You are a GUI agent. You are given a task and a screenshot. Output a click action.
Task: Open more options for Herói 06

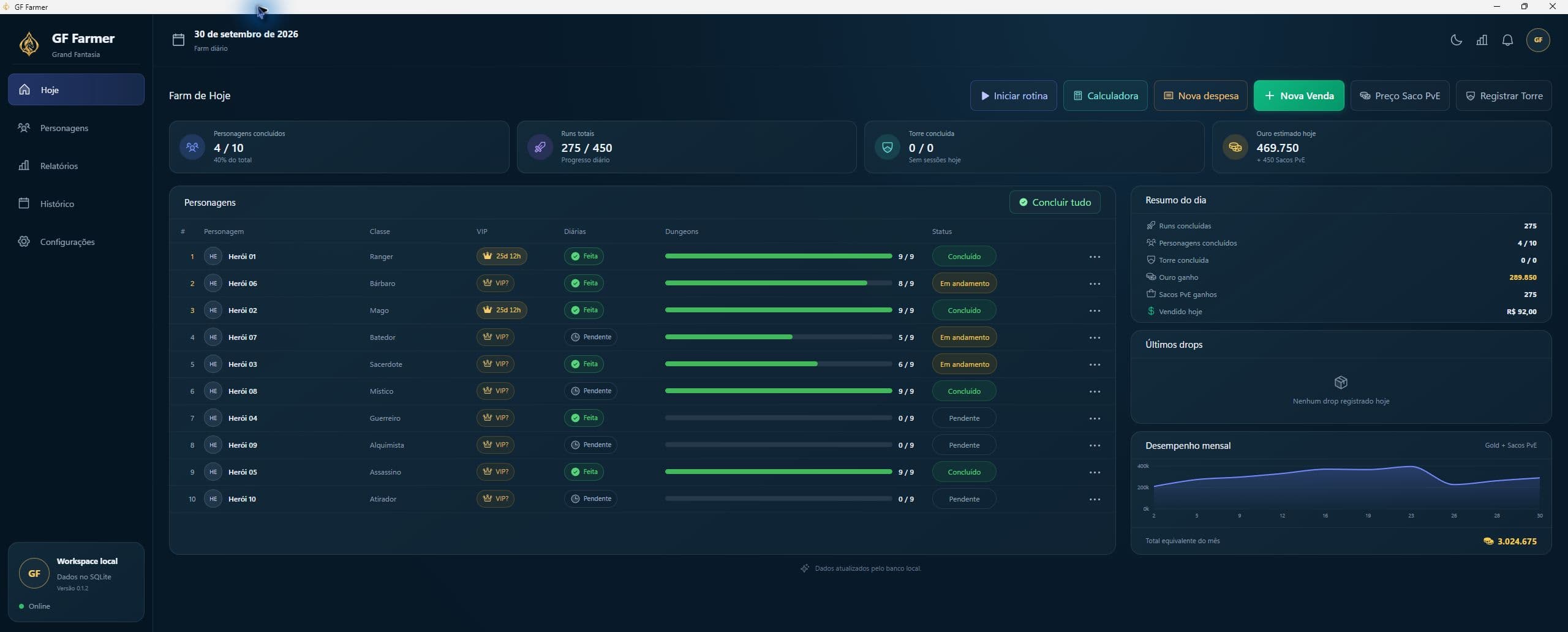pos(1095,284)
